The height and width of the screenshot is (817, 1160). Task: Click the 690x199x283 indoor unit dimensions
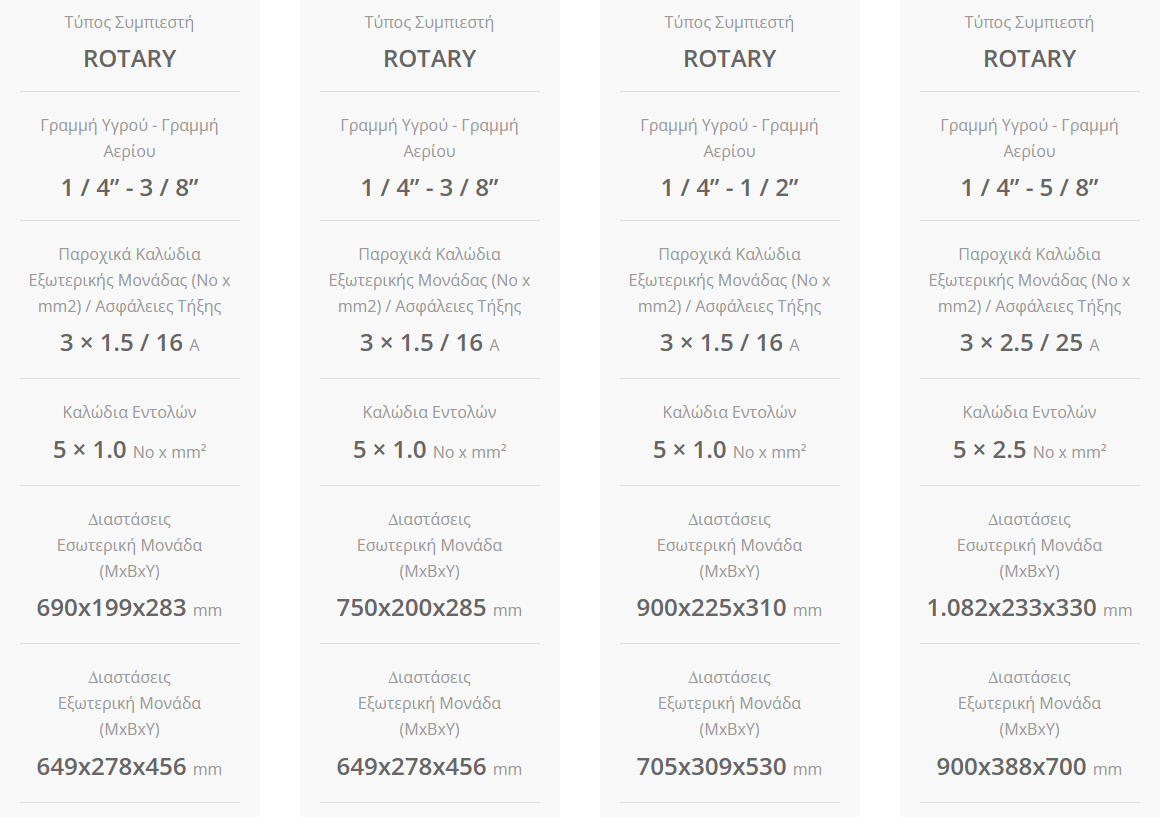pyautogui.click(x=111, y=608)
